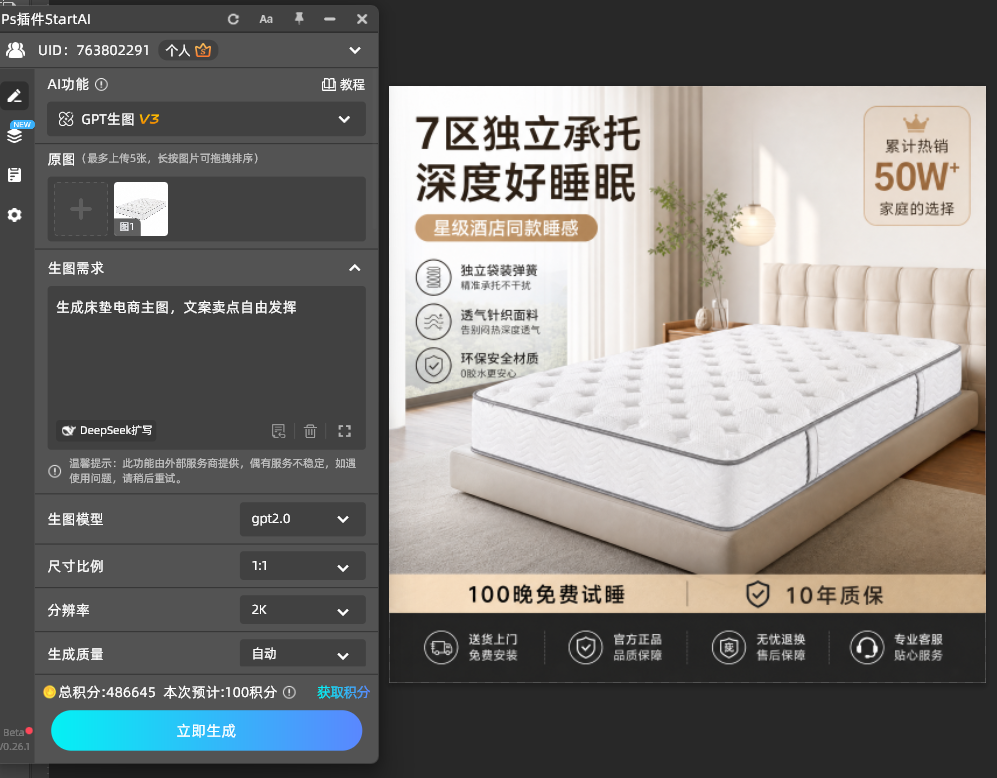This screenshot has width=997, height=778.
Task: Pin the StartAI panel with the pushpin icon
Action: 299,19
